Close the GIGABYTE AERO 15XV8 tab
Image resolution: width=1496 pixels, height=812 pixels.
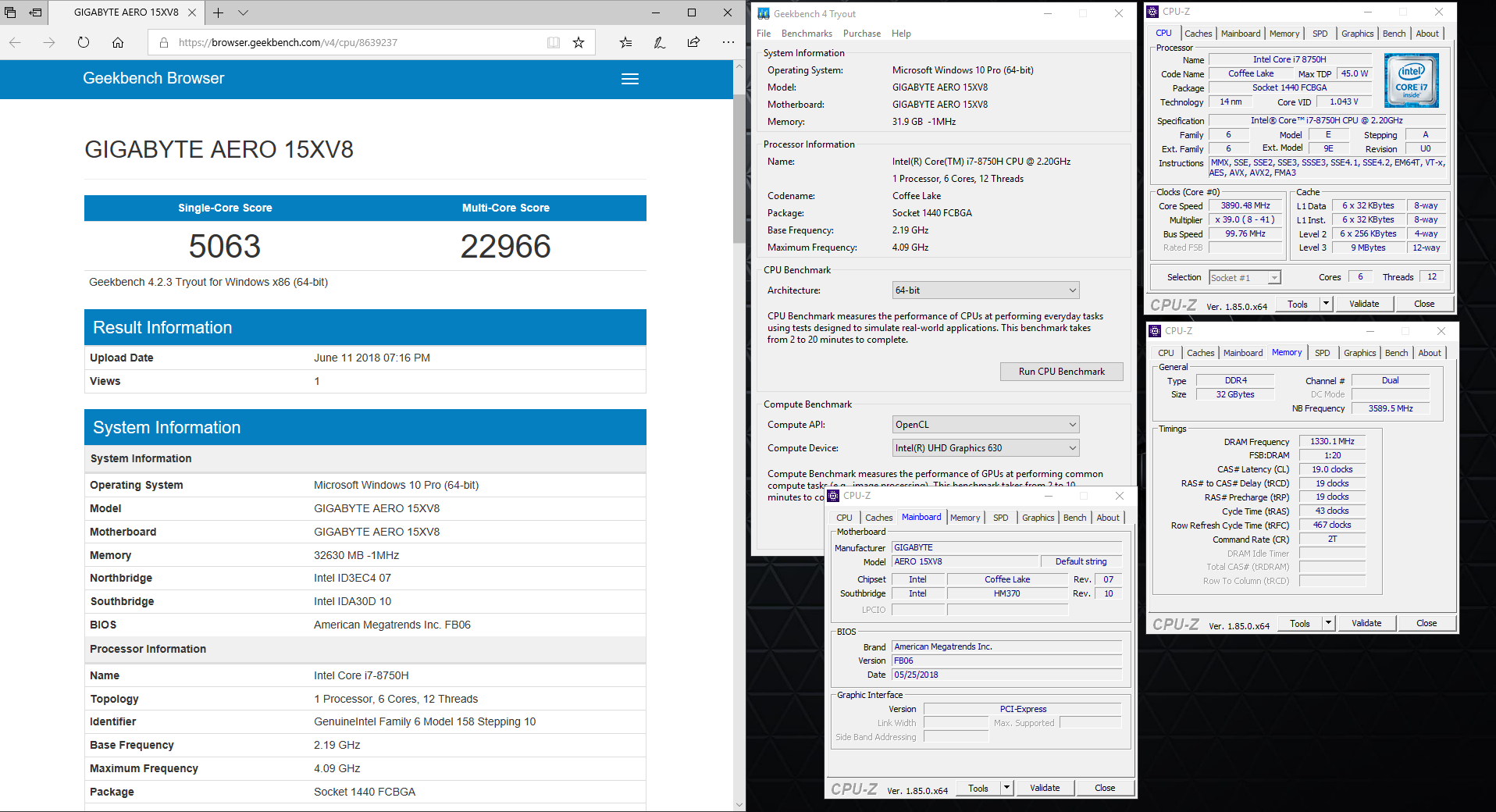tap(192, 12)
